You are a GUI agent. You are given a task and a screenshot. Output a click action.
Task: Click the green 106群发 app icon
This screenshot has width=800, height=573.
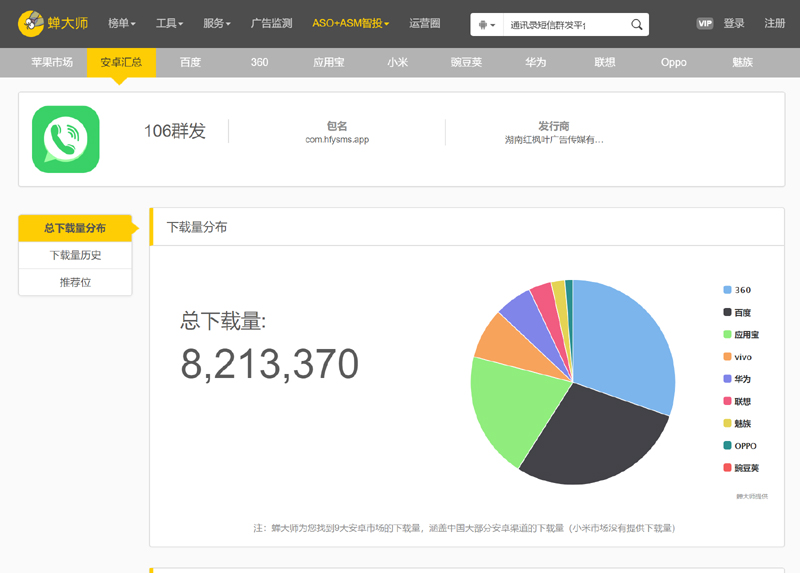pyautogui.click(x=66, y=139)
